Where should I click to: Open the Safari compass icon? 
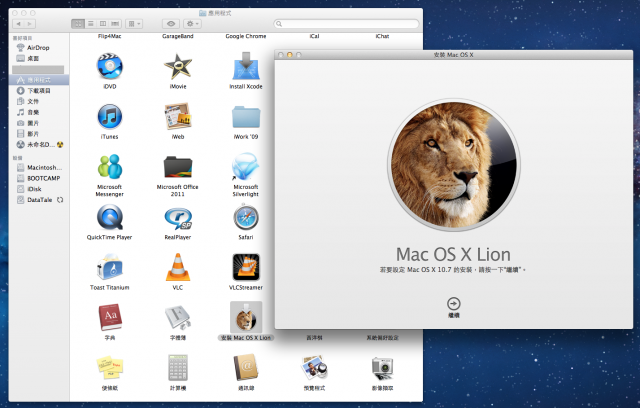pyautogui.click(x=246, y=217)
